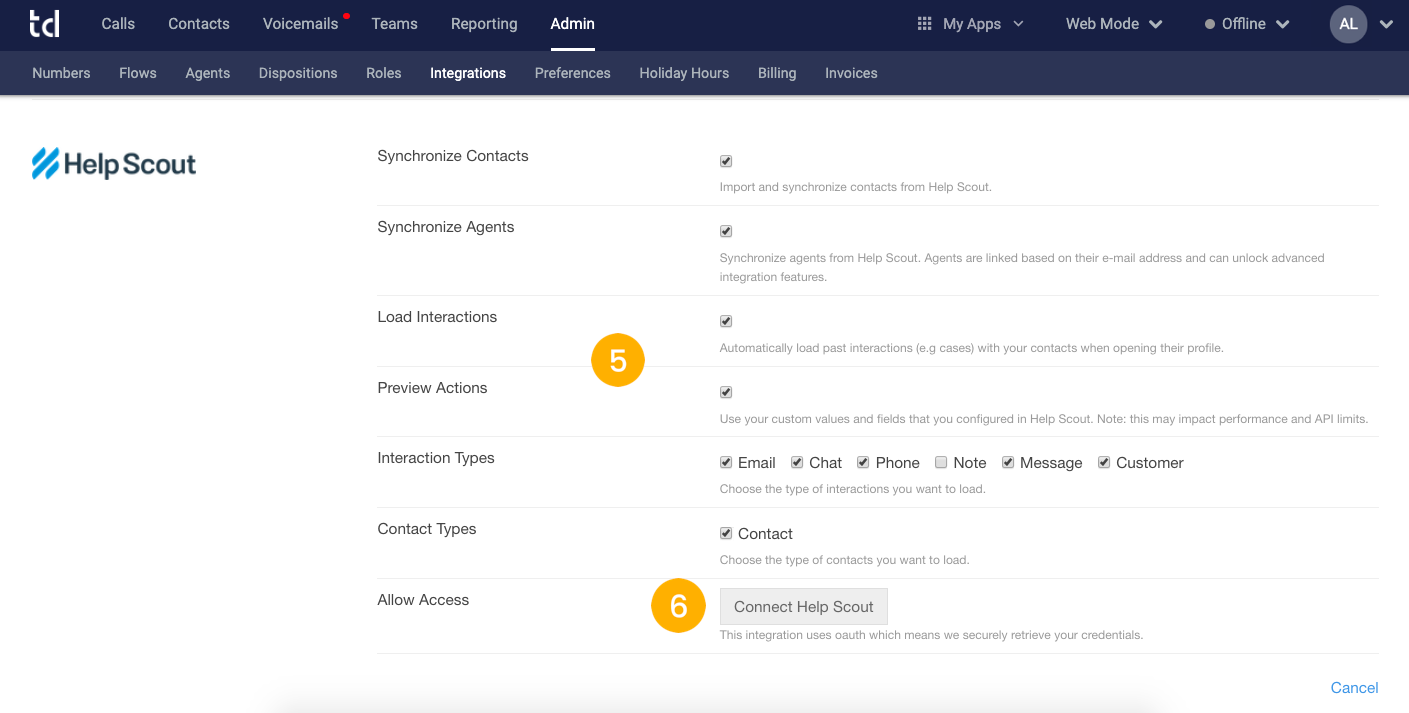The image size is (1409, 713).
Task: Click the Talkdesk td logo
Action: click(44, 24)
